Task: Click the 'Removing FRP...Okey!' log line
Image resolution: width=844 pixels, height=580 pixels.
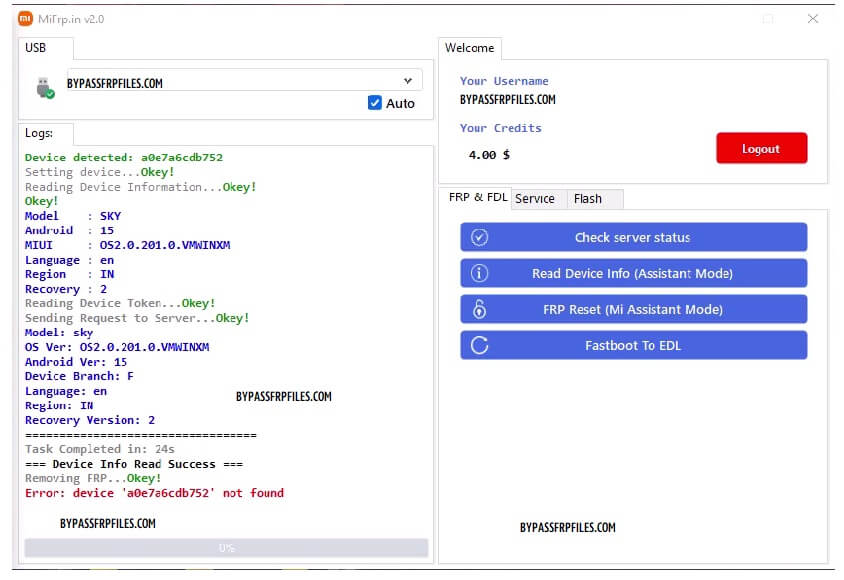Action: tap(93, 478)
